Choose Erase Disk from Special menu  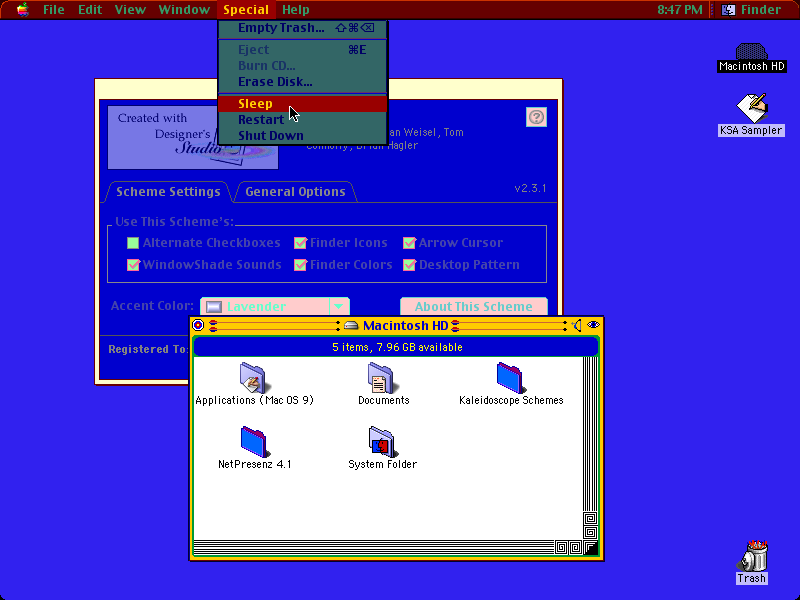point(303,82)
